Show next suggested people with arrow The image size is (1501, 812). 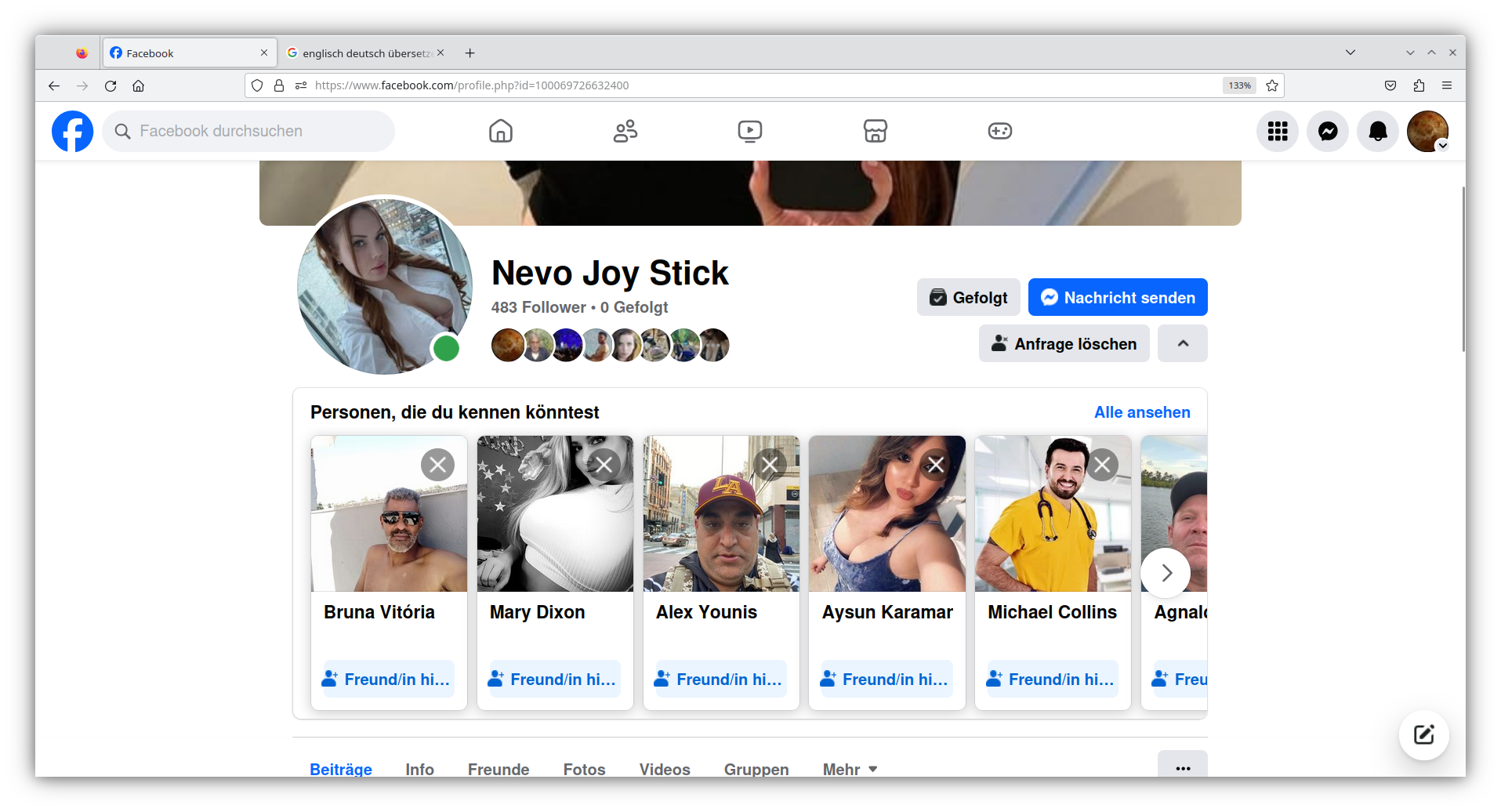[x=1166, y=573]
